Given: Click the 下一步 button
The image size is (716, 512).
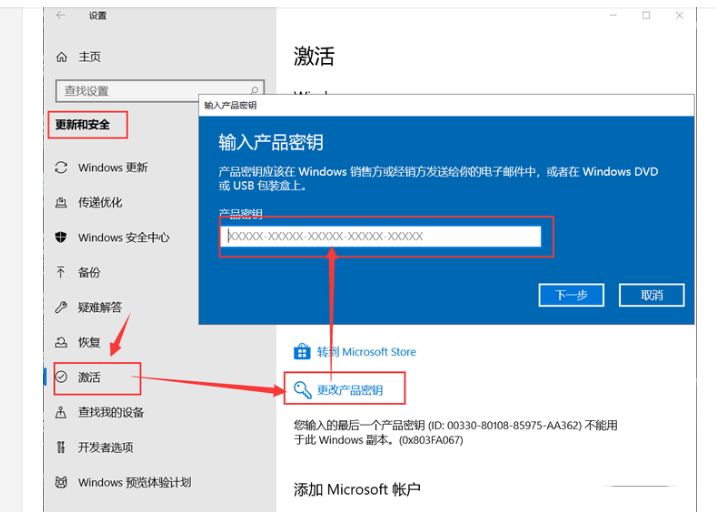Looking at the screenshot, I should pyautogui.click(x=571, y=295).
